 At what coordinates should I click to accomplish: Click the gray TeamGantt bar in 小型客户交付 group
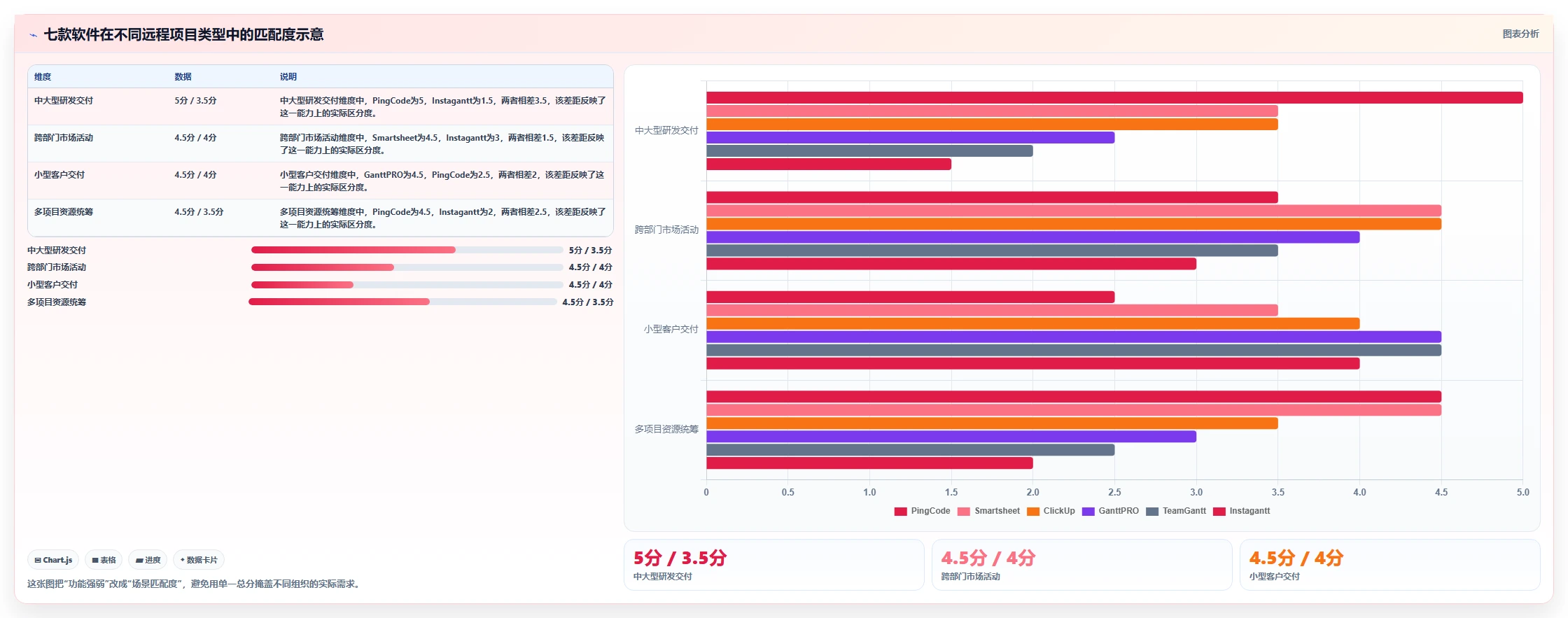[1074, 350]
